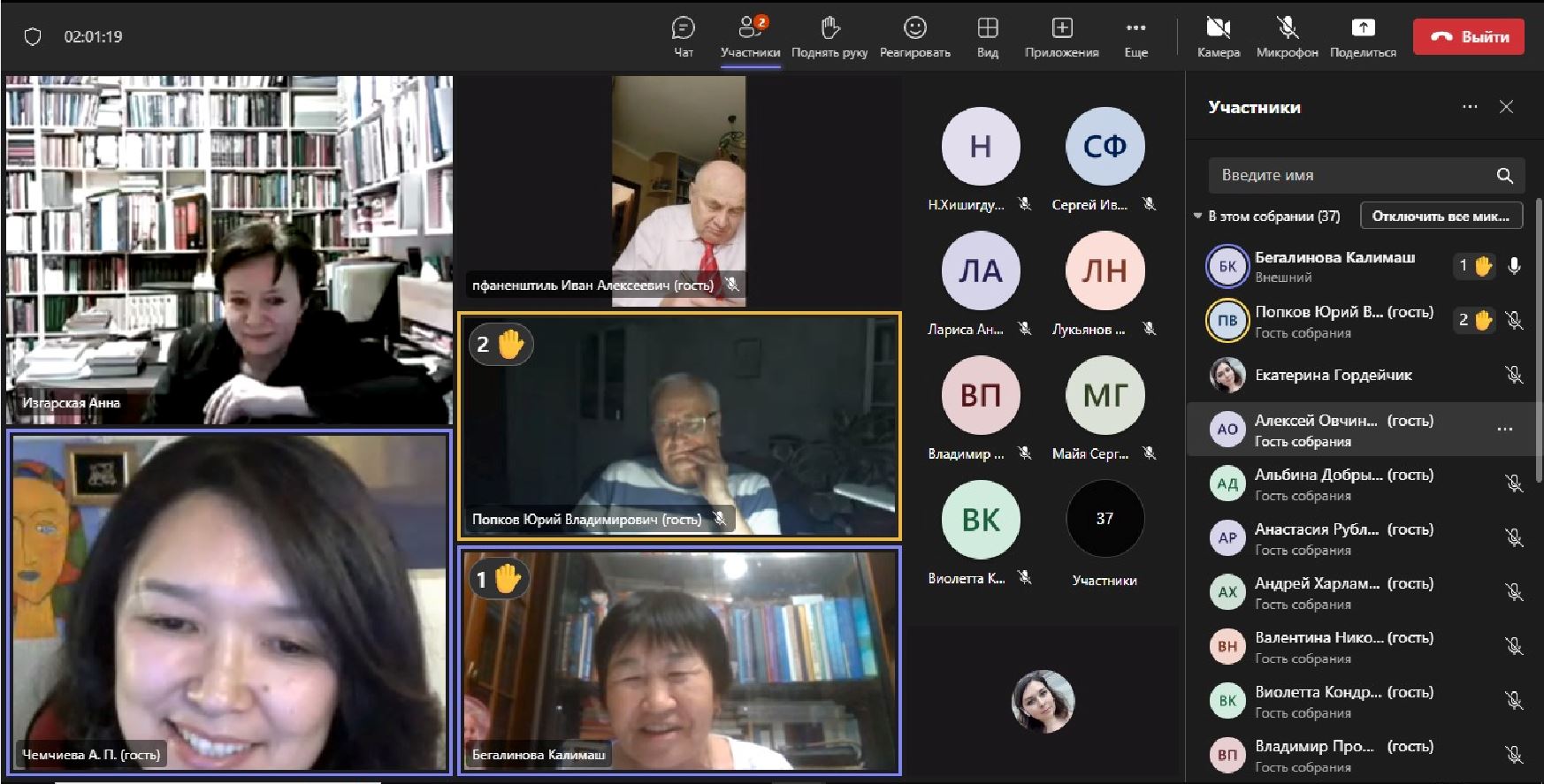This screenshot has height=784, width=1544.
Task: Open the Вид view layout options
Action: click(x=987, y=28)
